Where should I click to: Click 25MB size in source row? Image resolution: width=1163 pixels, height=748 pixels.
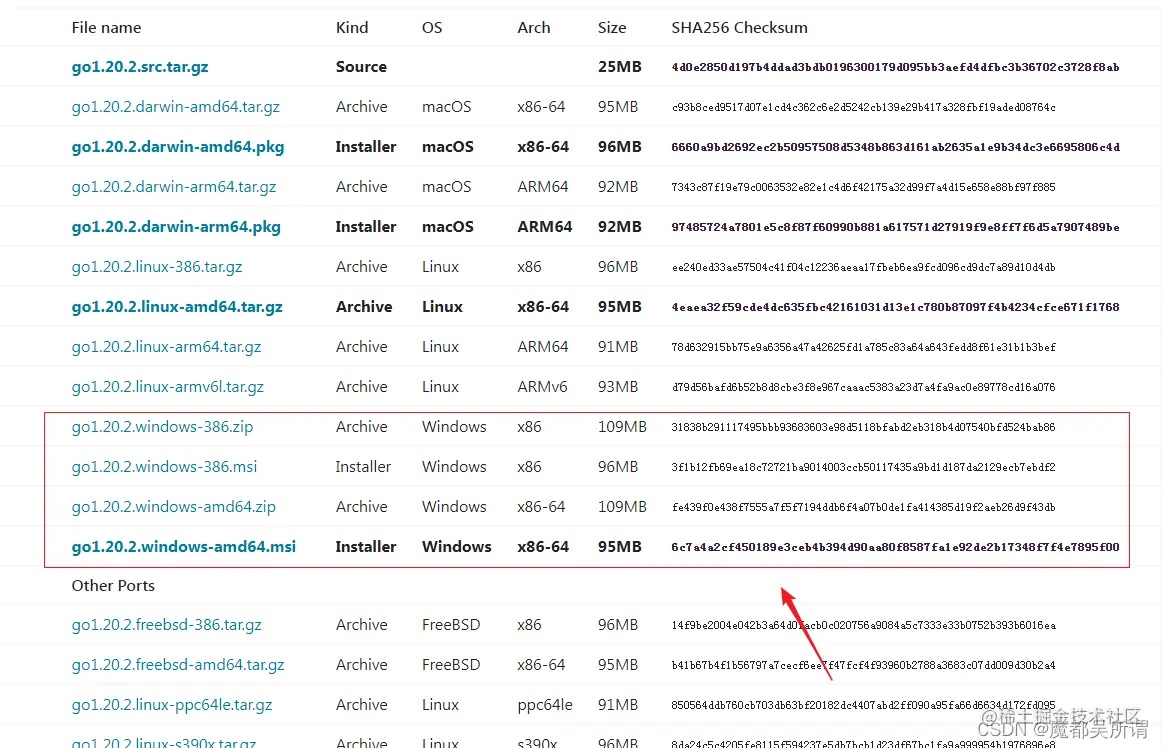(619, 67)
